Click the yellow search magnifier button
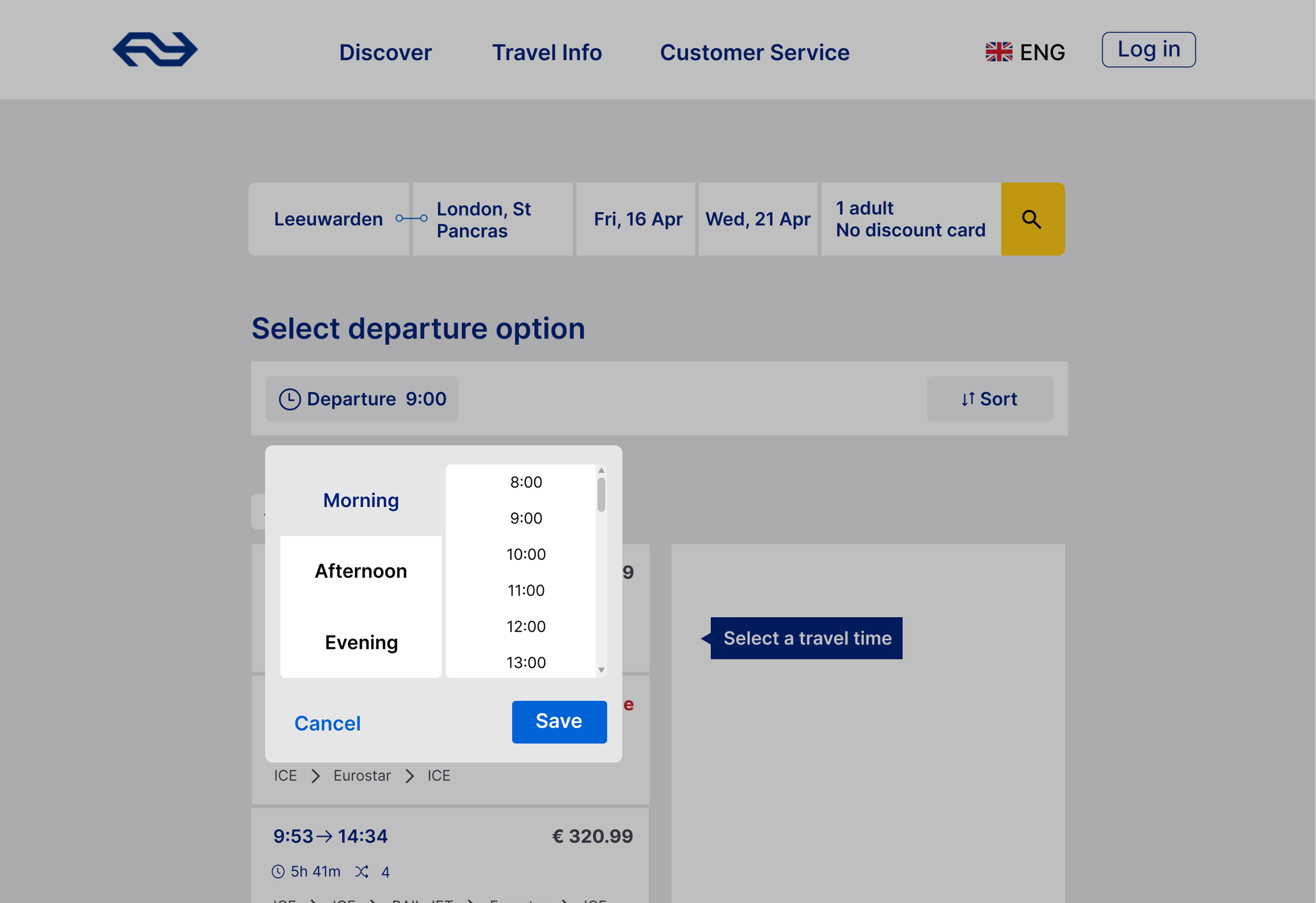 point(1032,219)
